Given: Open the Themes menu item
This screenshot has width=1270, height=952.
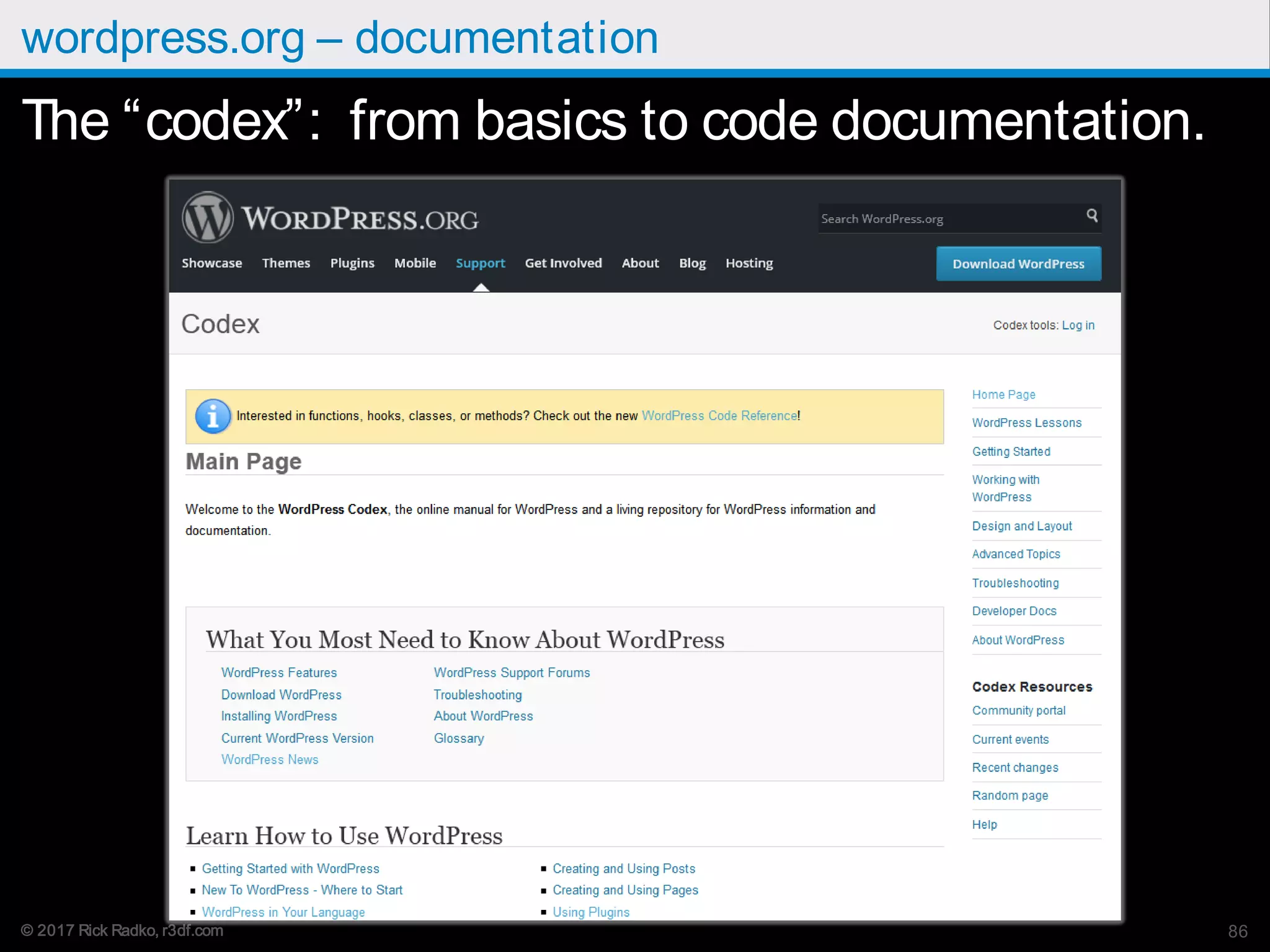Looking at the screenshot, I should click(286, 263).
